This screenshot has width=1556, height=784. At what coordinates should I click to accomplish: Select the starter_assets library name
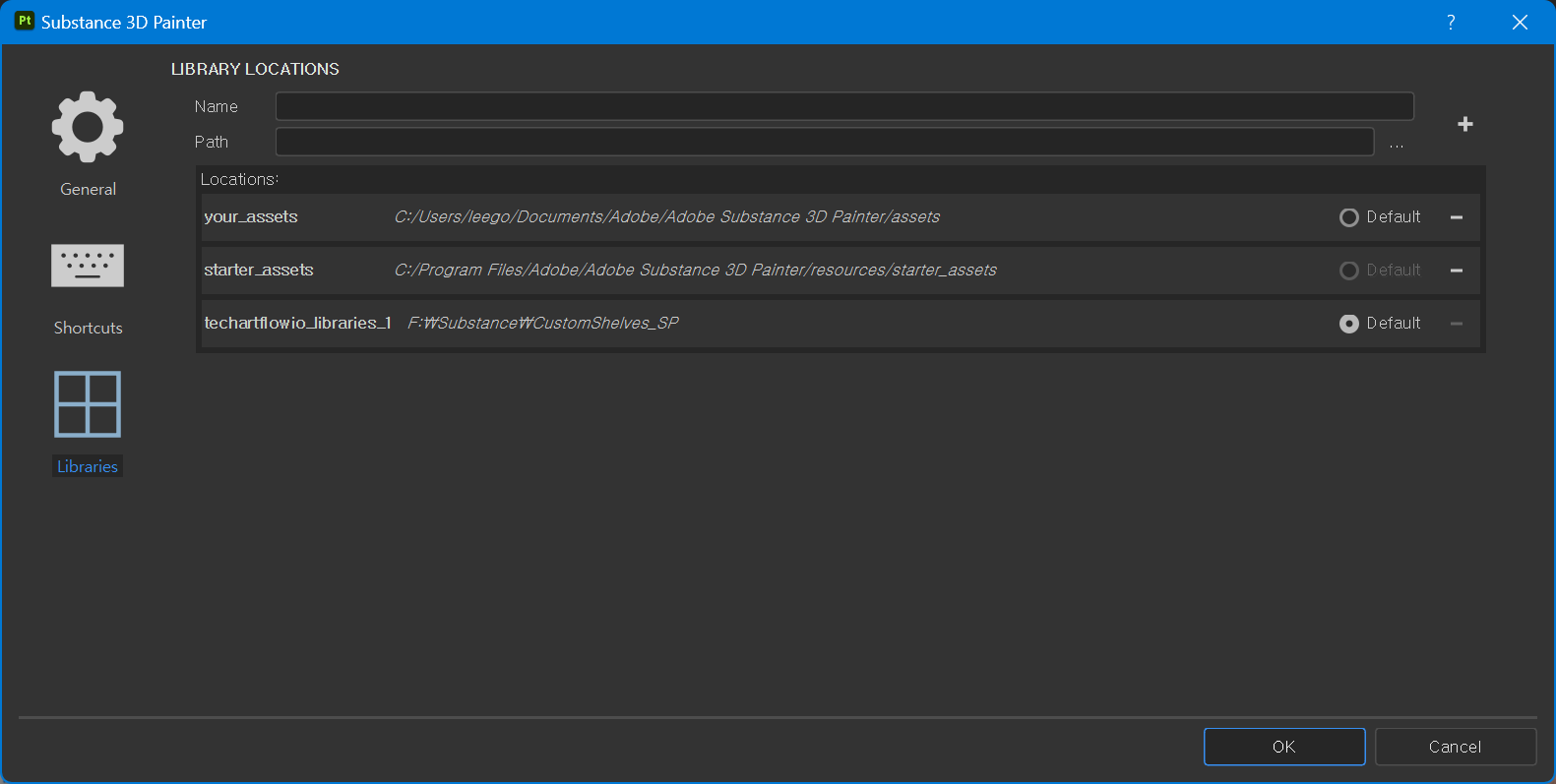point(259,271)
